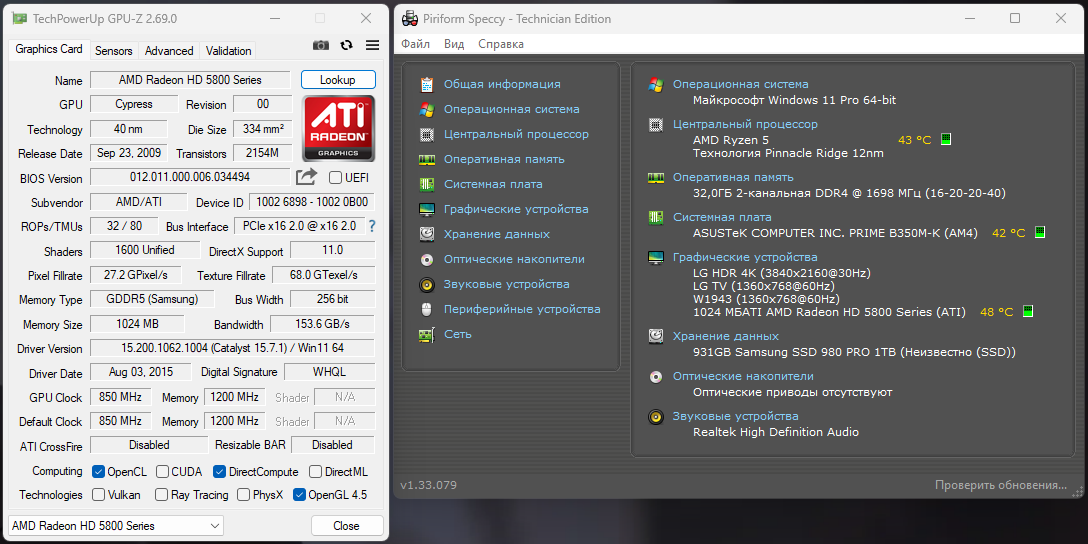The width and height of the screenshot is (1088, 544).
Task: Toggle the DirectML checkbox
Action: (x=315, y=472)
